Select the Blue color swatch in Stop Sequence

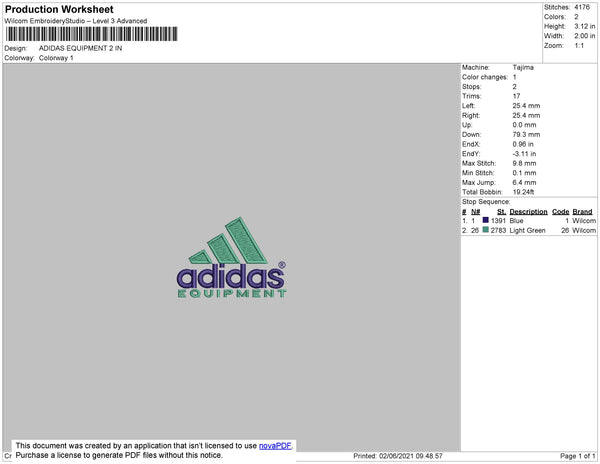pyautogui.click(x=486, y=220)
